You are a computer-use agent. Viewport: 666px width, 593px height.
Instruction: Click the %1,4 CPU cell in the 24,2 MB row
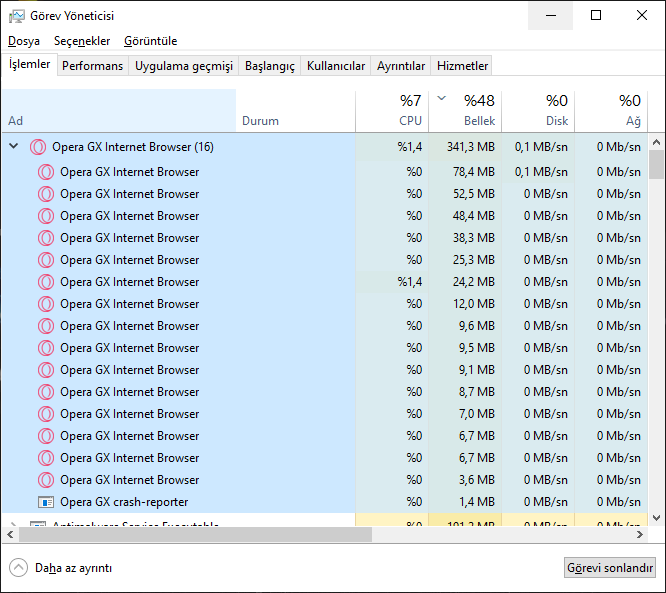[x=392, y=282]
